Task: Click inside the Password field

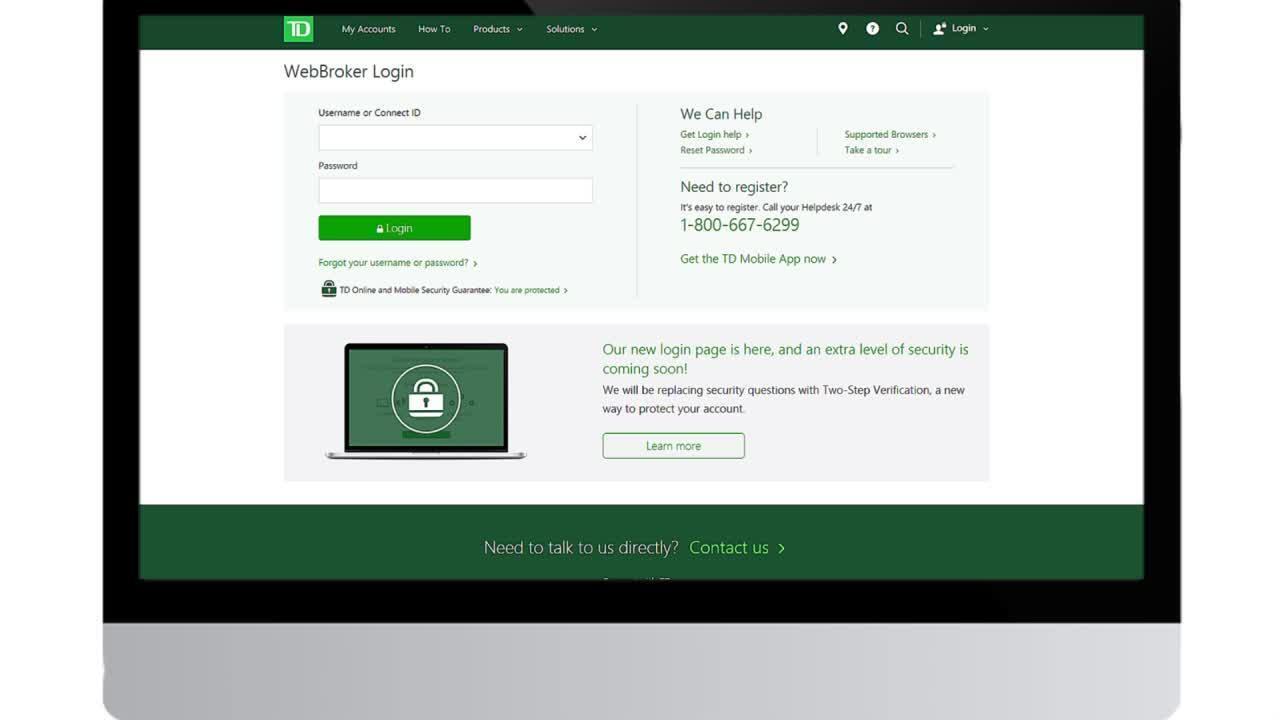Action: (455, 191)
